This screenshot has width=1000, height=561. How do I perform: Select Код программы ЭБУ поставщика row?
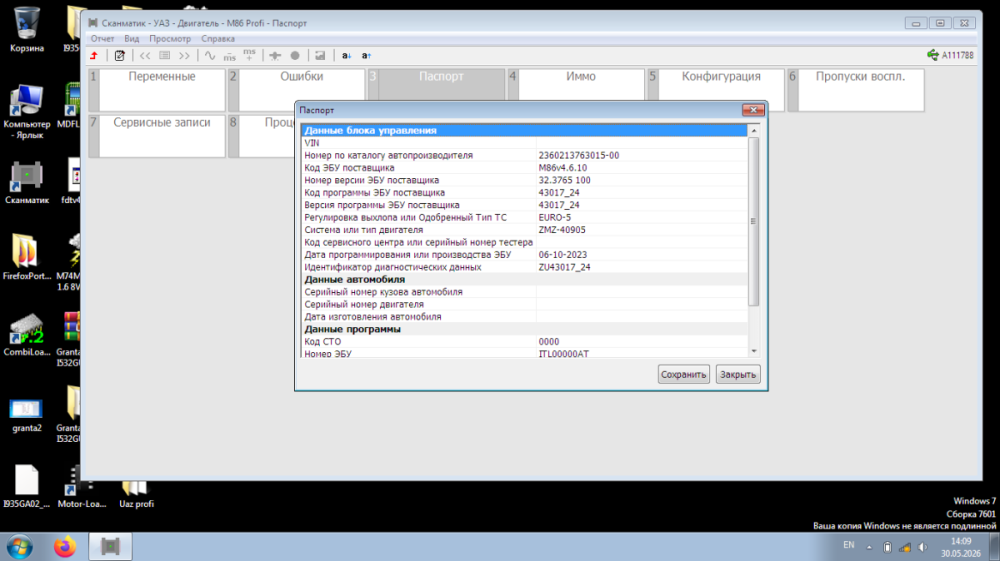pyautogui.click(x=524, y=193)
